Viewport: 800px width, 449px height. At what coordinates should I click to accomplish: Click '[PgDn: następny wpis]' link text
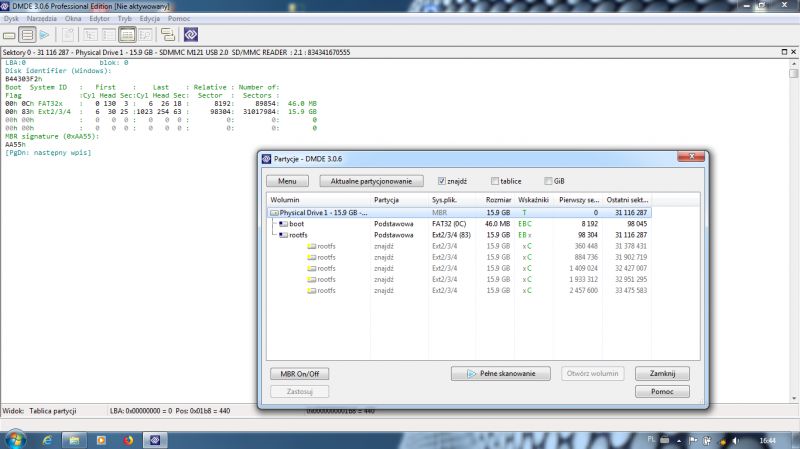tap(48, 153)
